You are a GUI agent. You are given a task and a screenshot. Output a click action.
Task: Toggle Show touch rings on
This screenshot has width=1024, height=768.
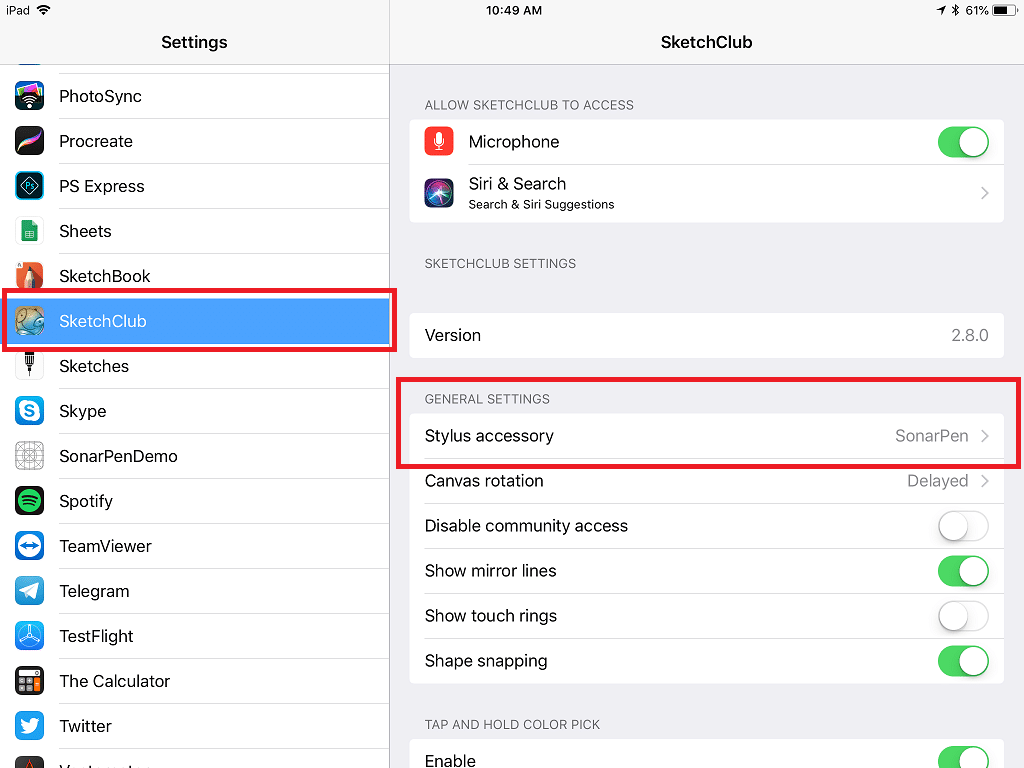[963, 616]
